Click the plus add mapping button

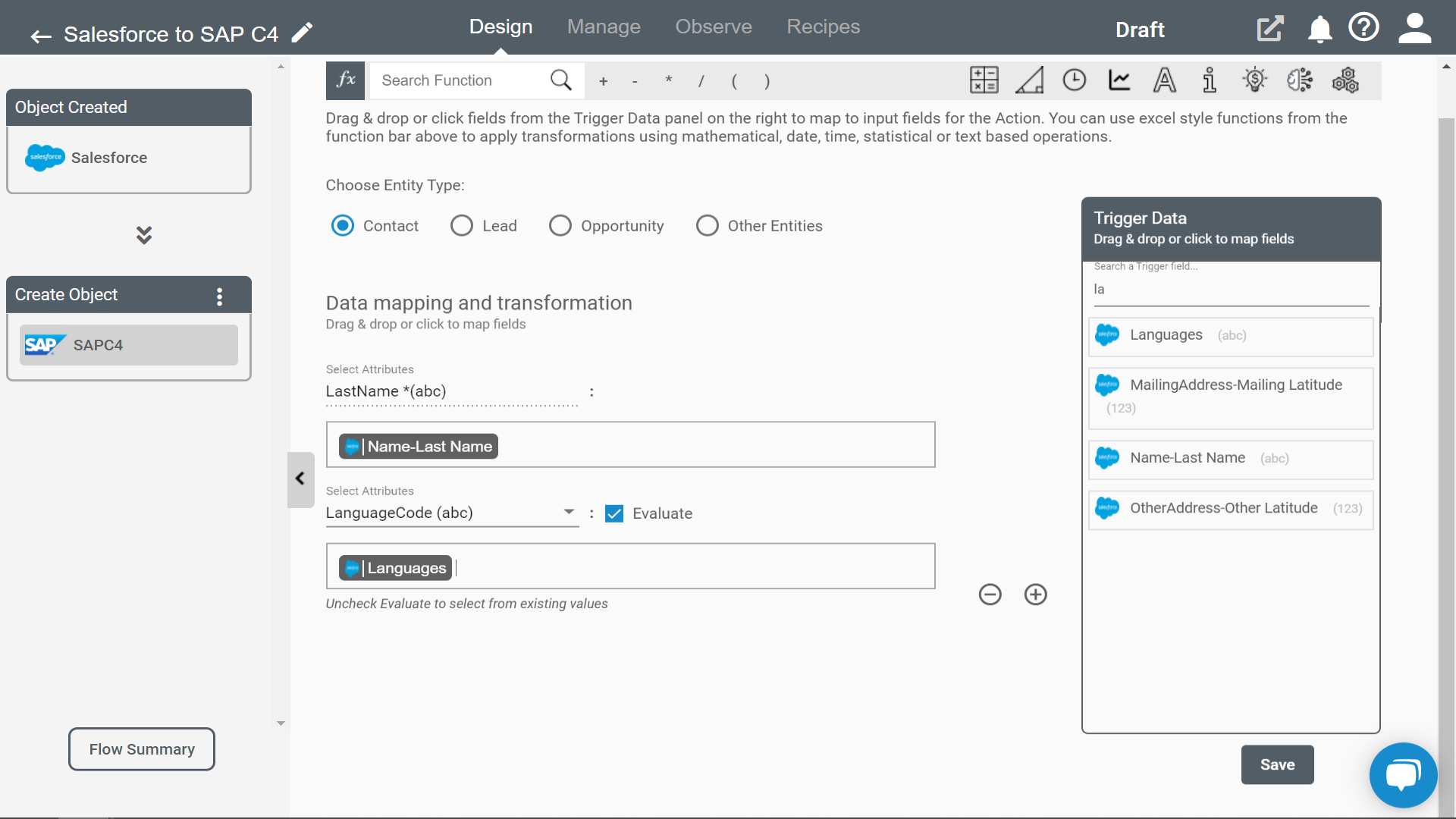pos(1036,594)
